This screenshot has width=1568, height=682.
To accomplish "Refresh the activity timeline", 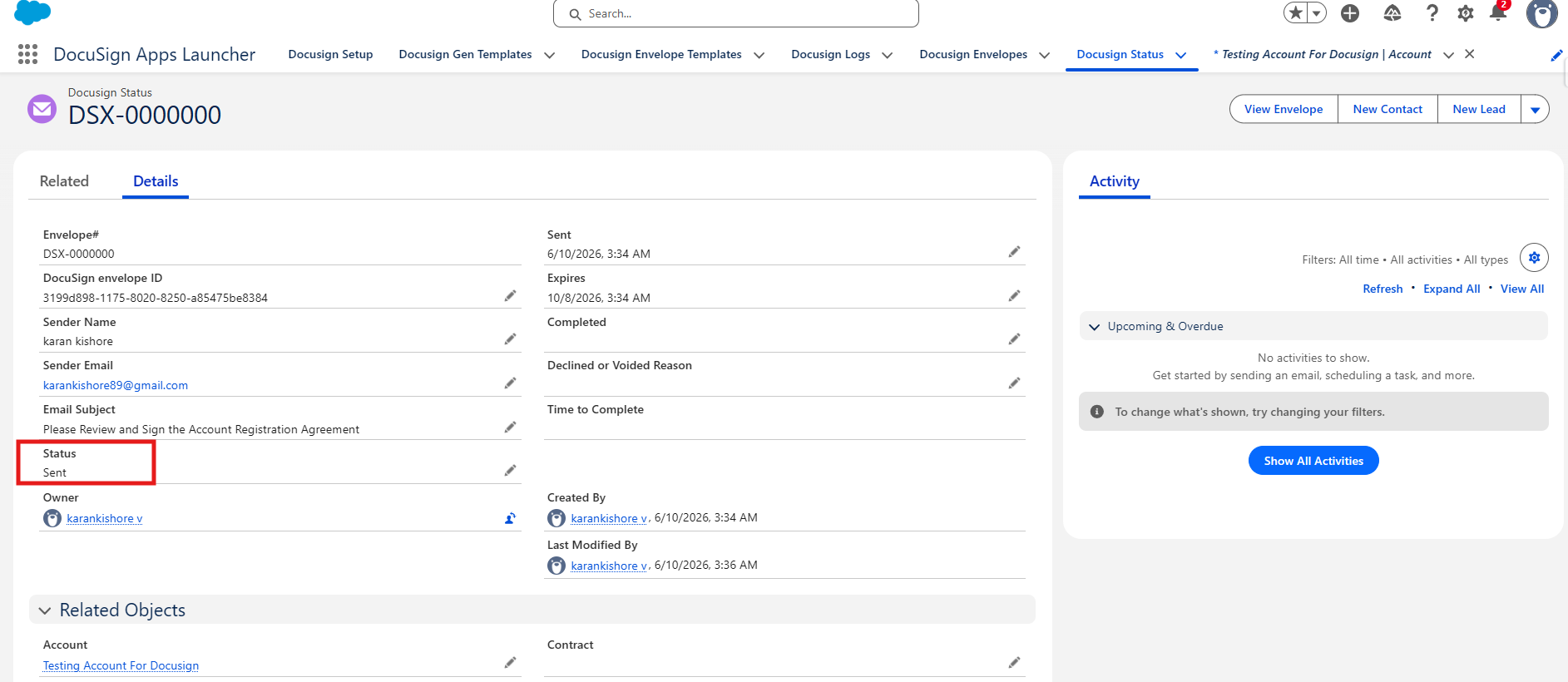I will pos(1383,289).
